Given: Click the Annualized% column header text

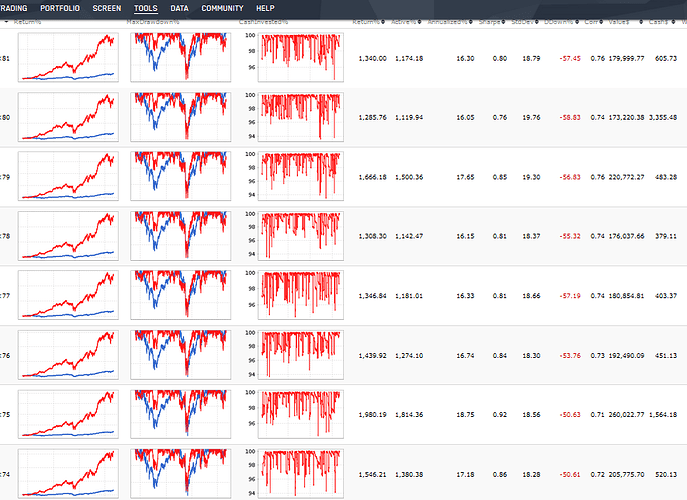Looking at the screenshot, I should pos(447,22).
